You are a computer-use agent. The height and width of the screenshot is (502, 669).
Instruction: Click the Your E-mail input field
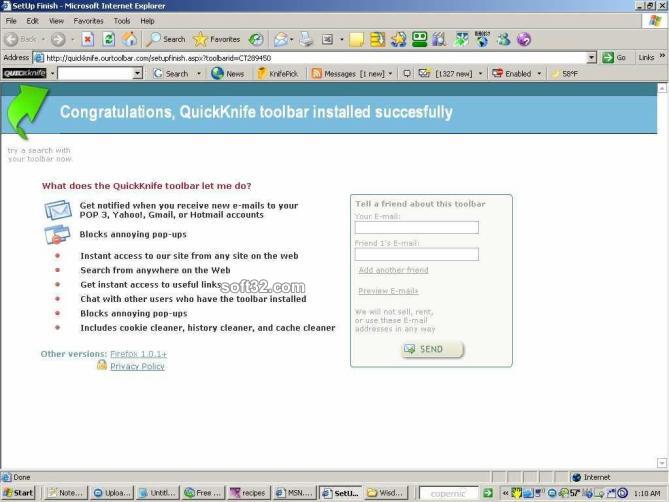tap(417, 227)
